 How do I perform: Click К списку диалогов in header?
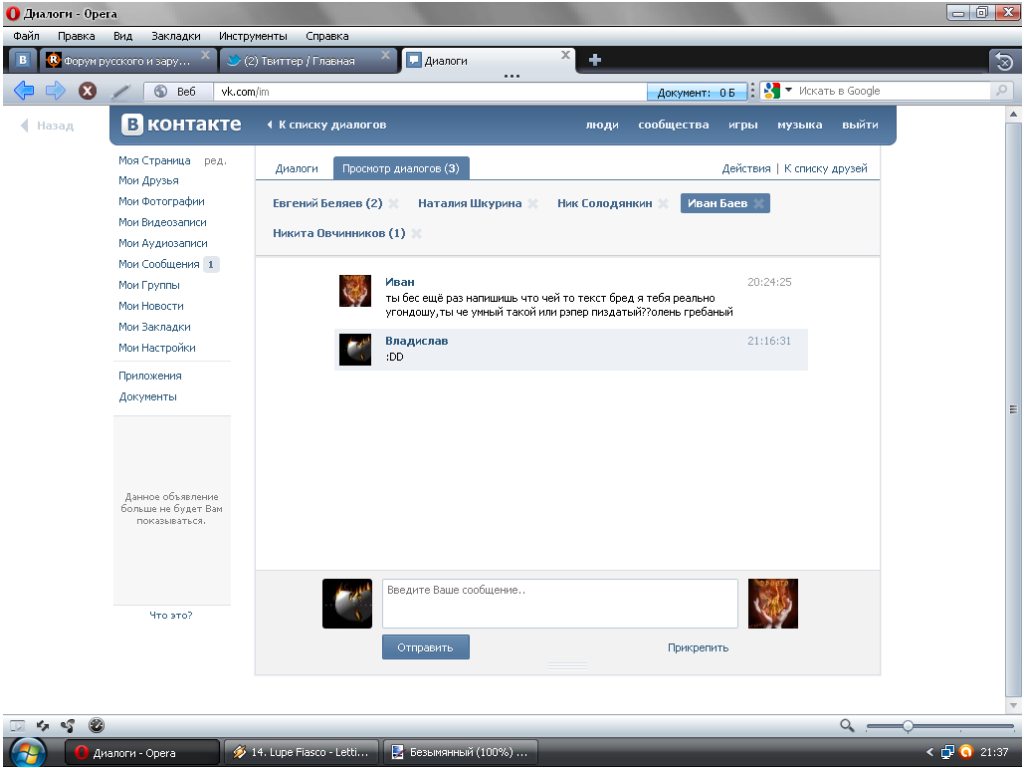(327, 125)
